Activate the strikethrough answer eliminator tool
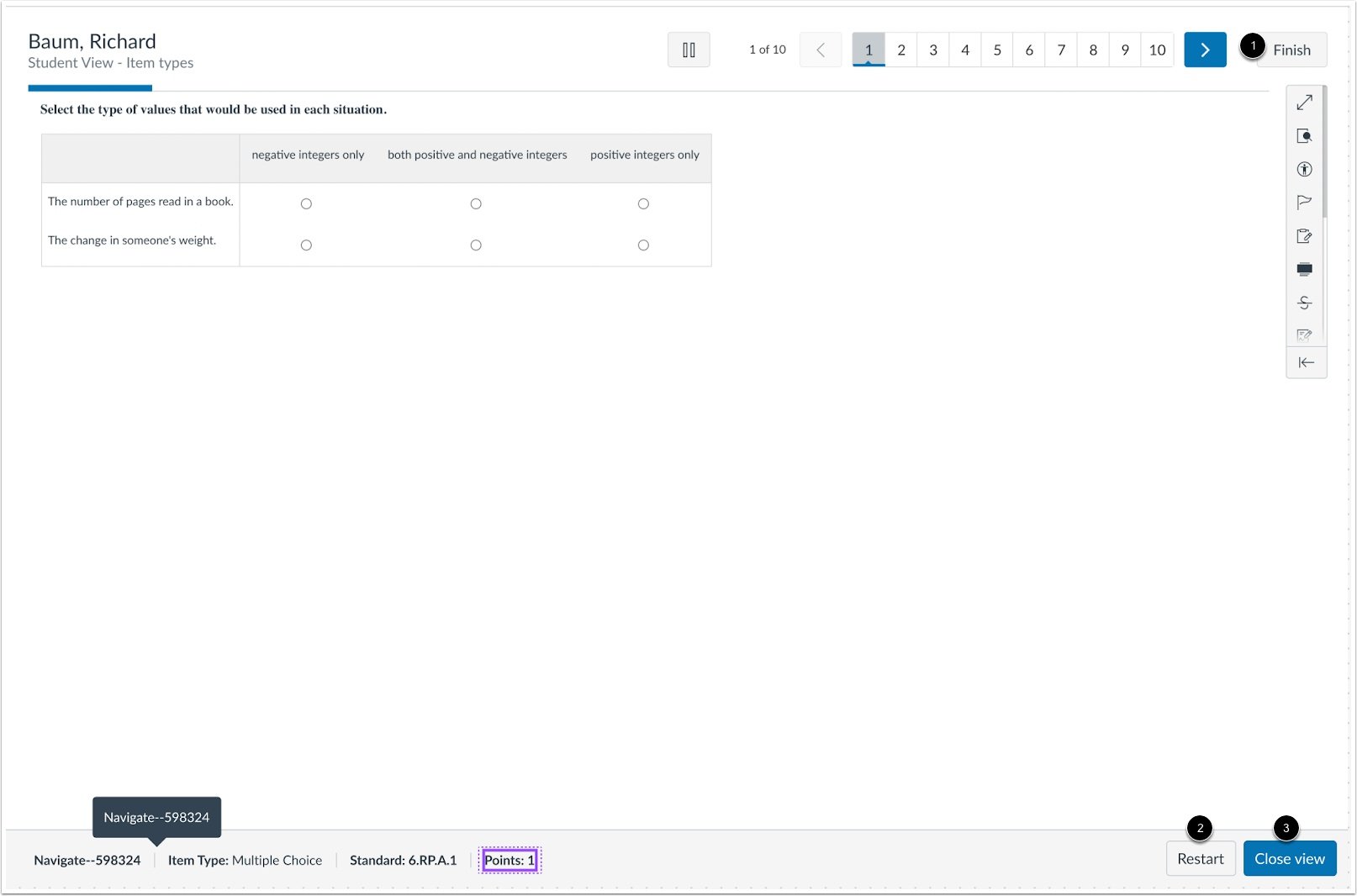The image size is (1357, 896). point(1304,303)
